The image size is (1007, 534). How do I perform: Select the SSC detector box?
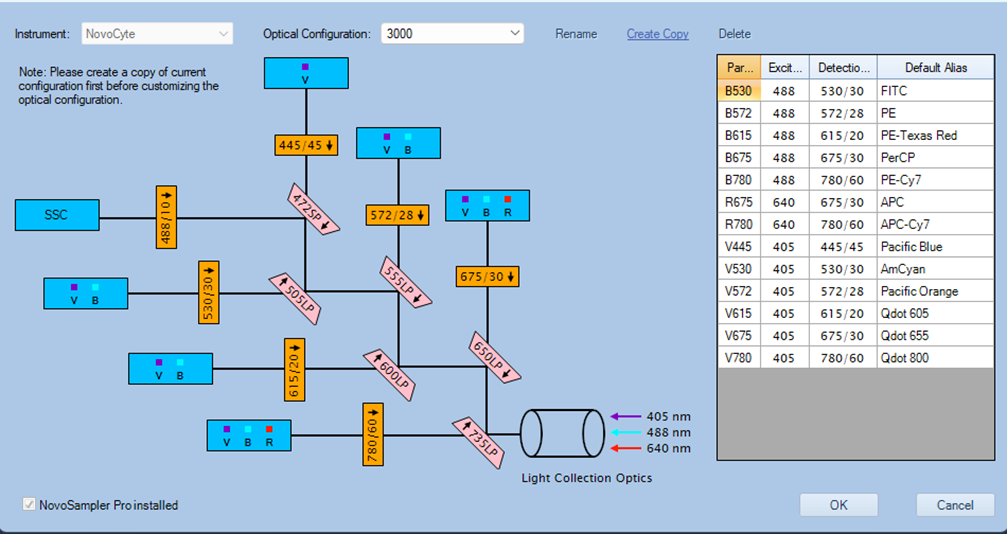tap(57, 215)
